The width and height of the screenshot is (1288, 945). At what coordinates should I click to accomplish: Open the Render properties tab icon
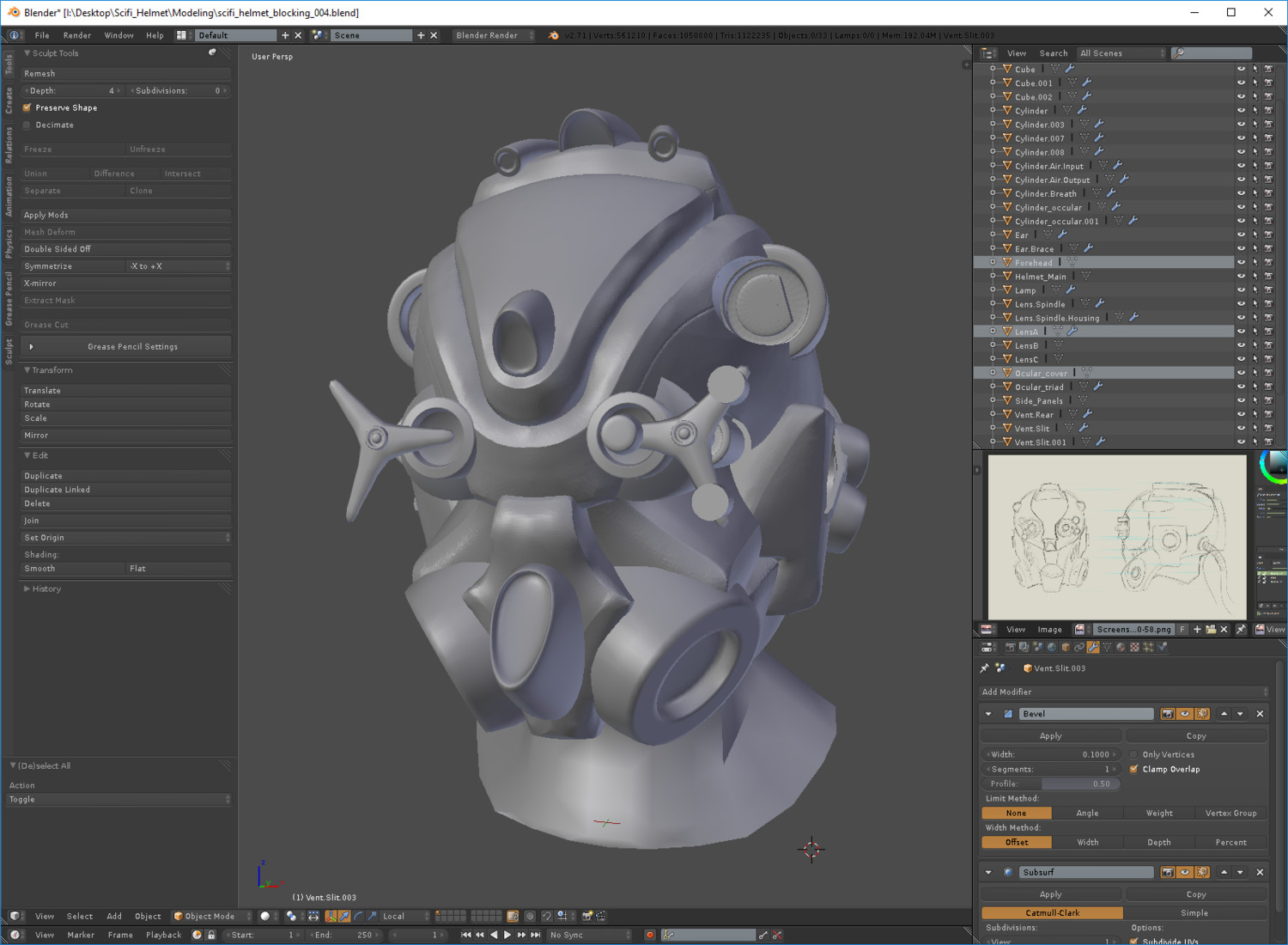[x=1011, y=647]
